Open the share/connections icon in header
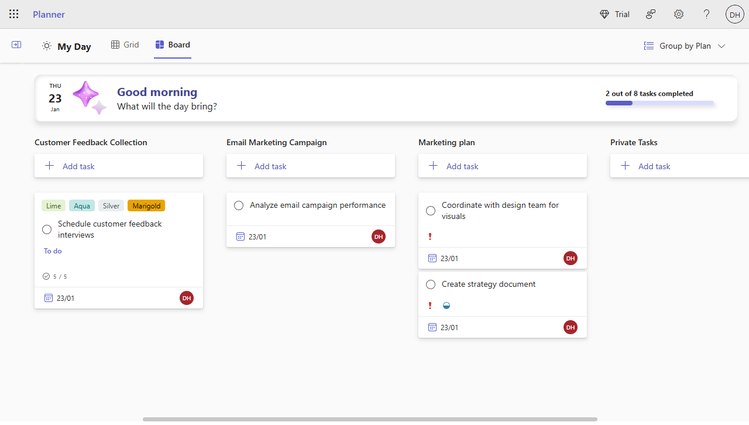 click(x=651, y=14)
